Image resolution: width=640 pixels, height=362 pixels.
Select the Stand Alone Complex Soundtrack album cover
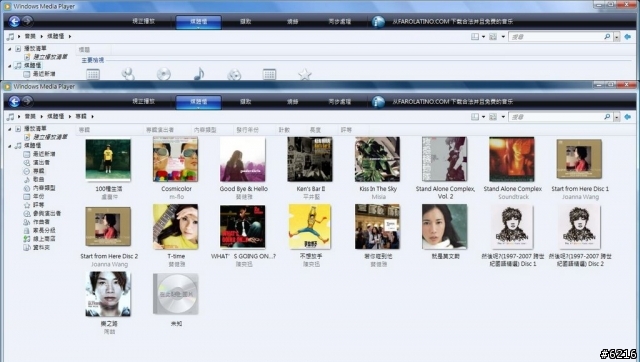pyautogui.click(x=512, y=159)
